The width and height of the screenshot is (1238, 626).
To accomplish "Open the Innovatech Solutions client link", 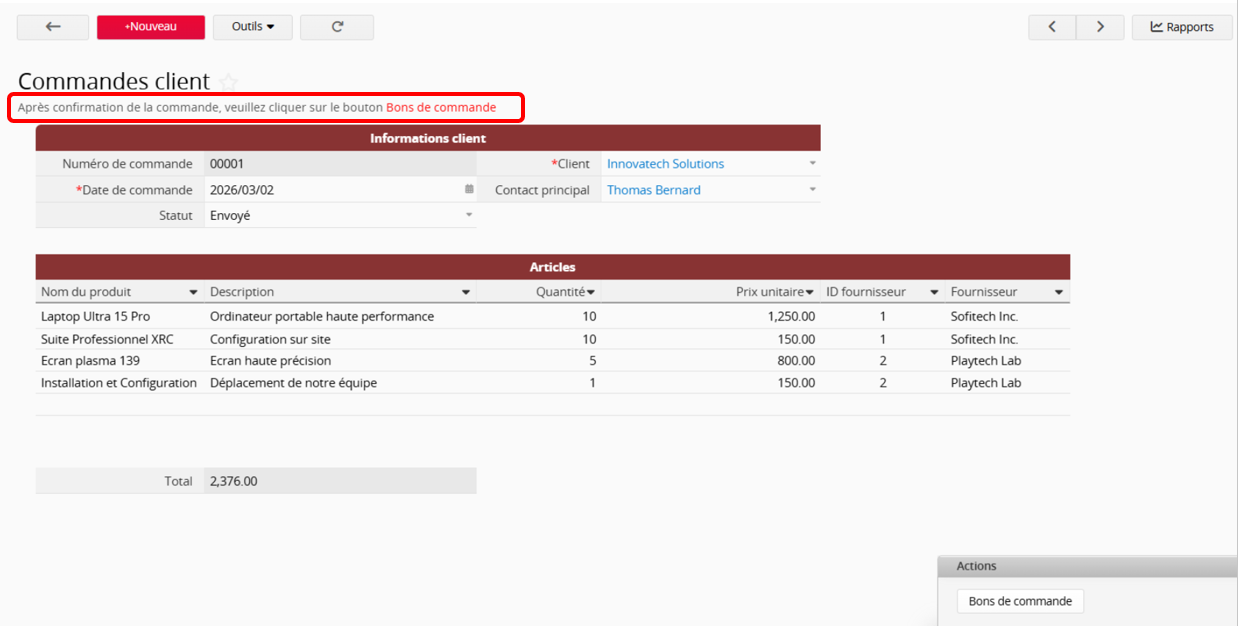I will [665, 163].
